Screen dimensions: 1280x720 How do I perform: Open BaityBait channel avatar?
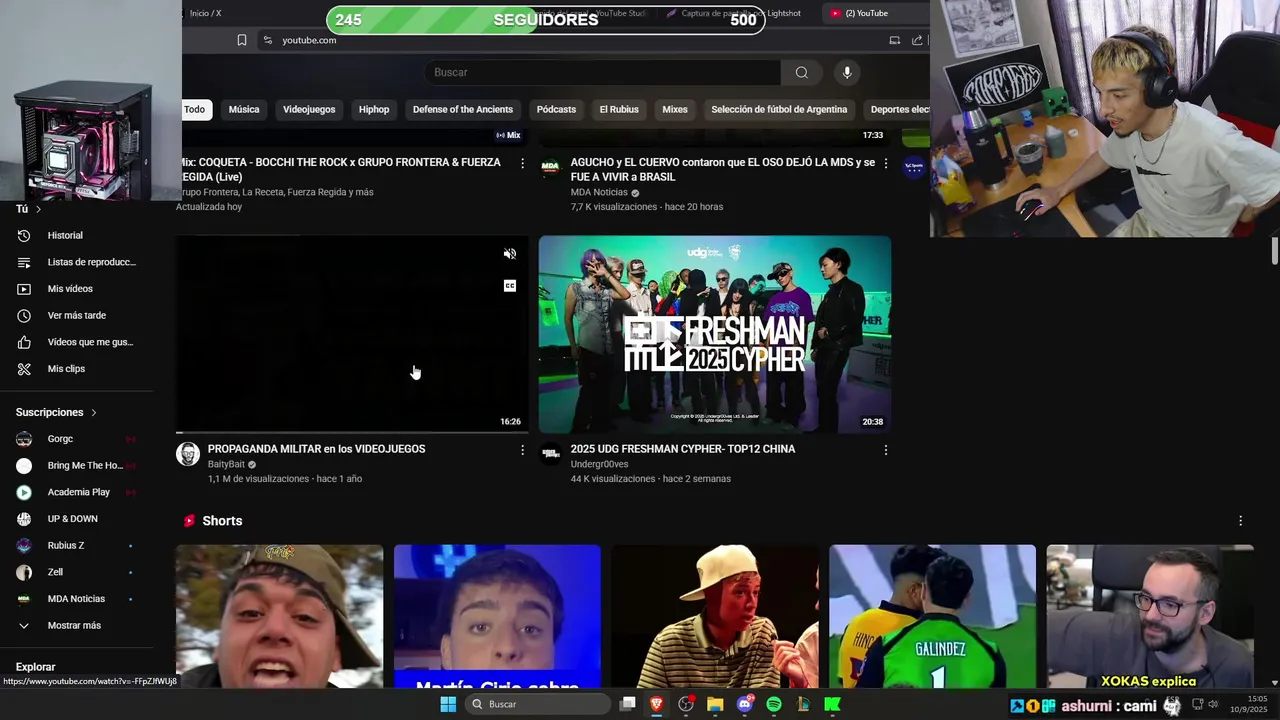click(188, 454)
